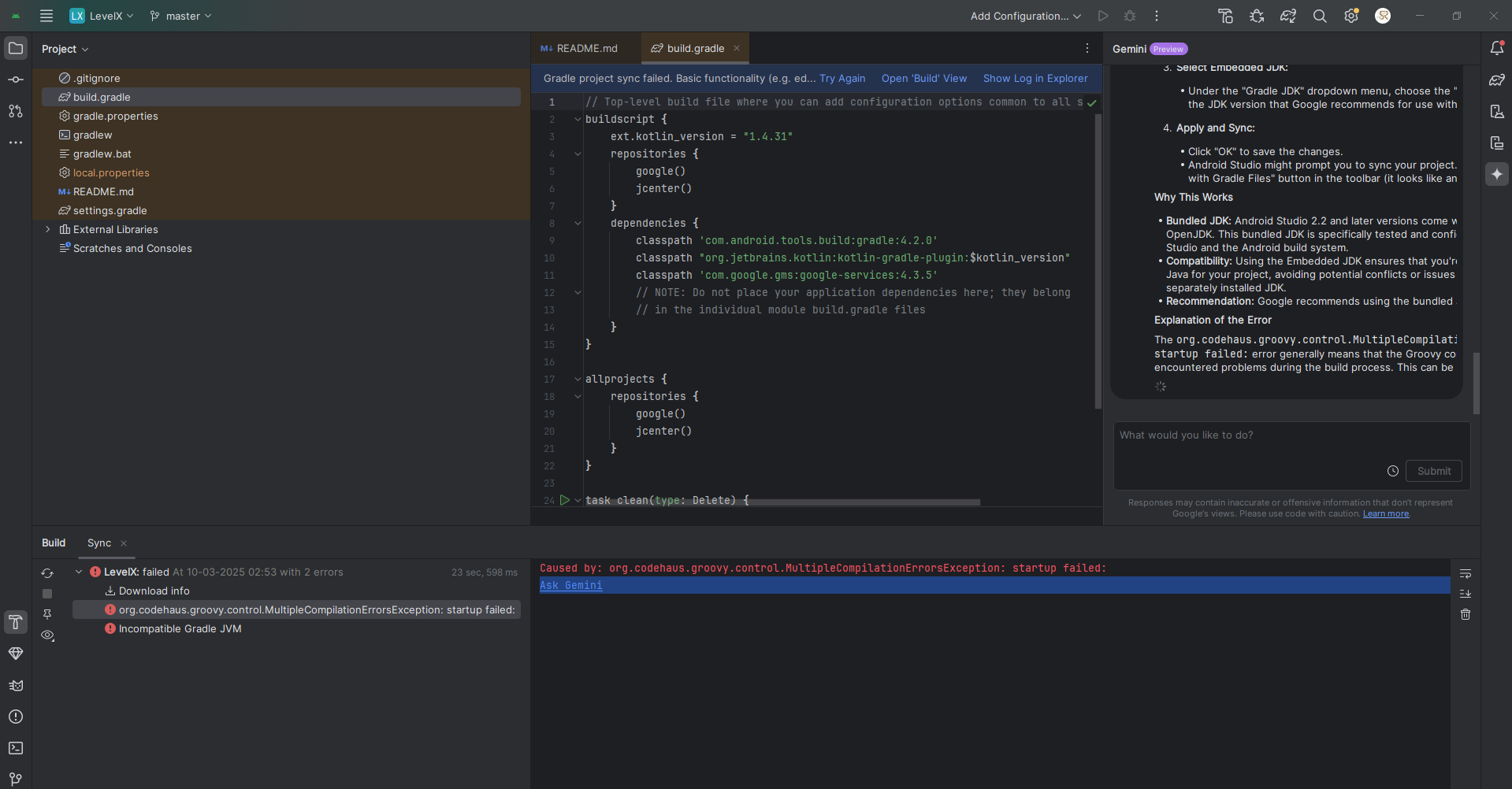Toggle the Gemini sparkle tool window

click(1497, 174)
